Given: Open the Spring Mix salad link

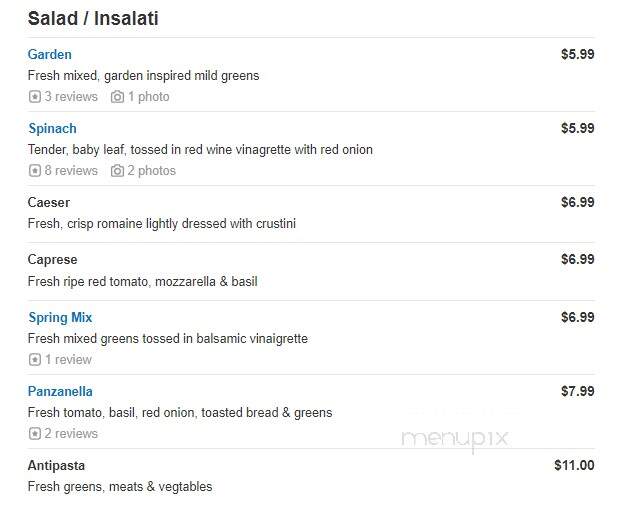Looking at the screenshot, I should pyautogui.click(x=60, y=317).
